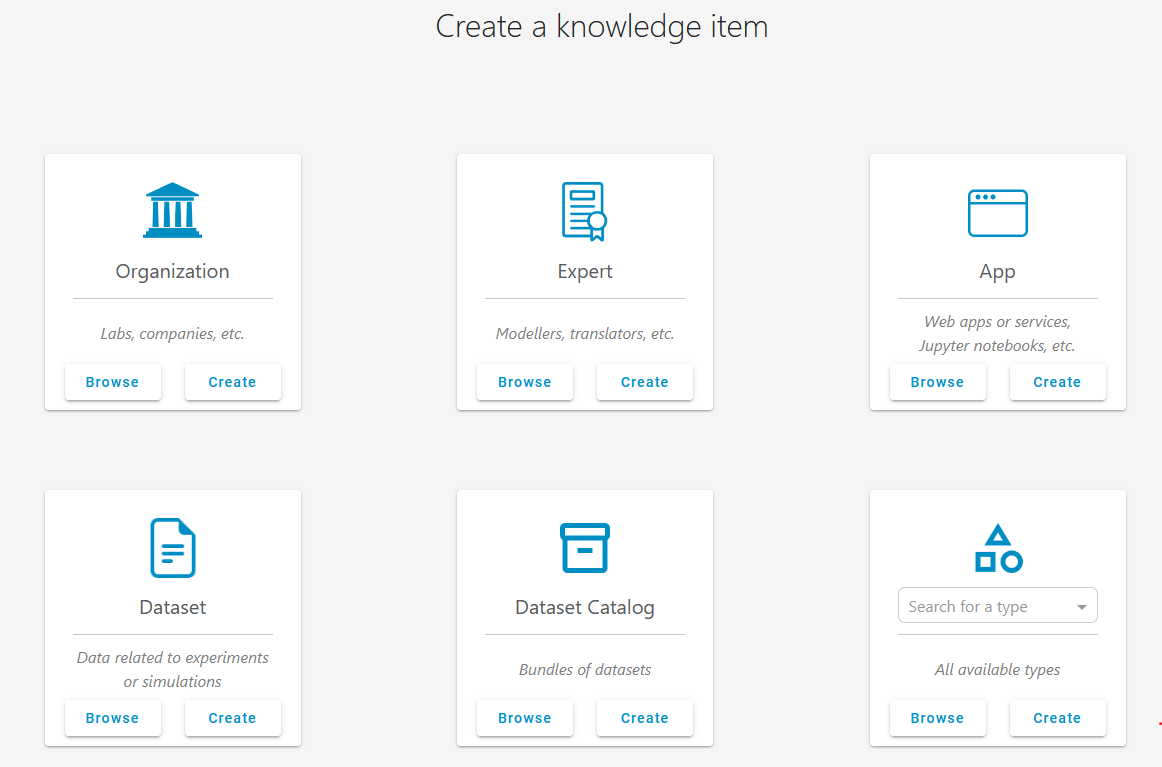This screenshot has height=767, width=1162.
Task: Click 'All available types' description
Action: click(x=997, y=669)
